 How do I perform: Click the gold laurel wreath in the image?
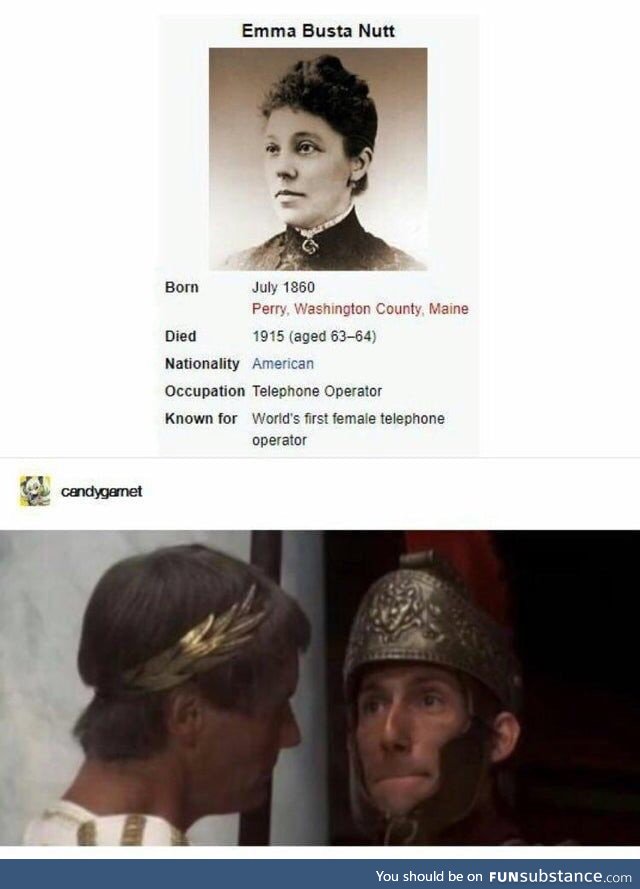(198, 645)
